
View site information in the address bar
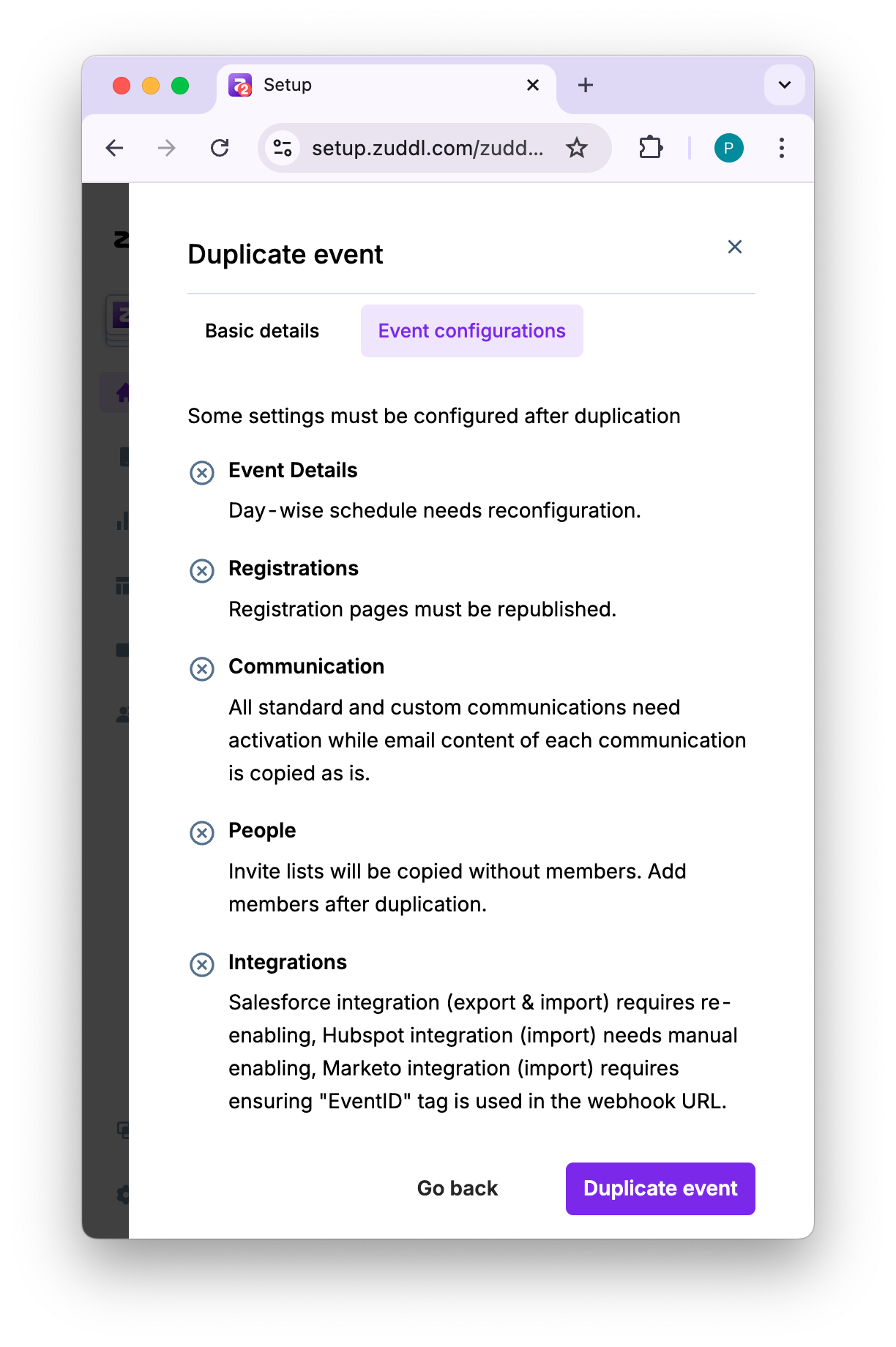[283, 149]
